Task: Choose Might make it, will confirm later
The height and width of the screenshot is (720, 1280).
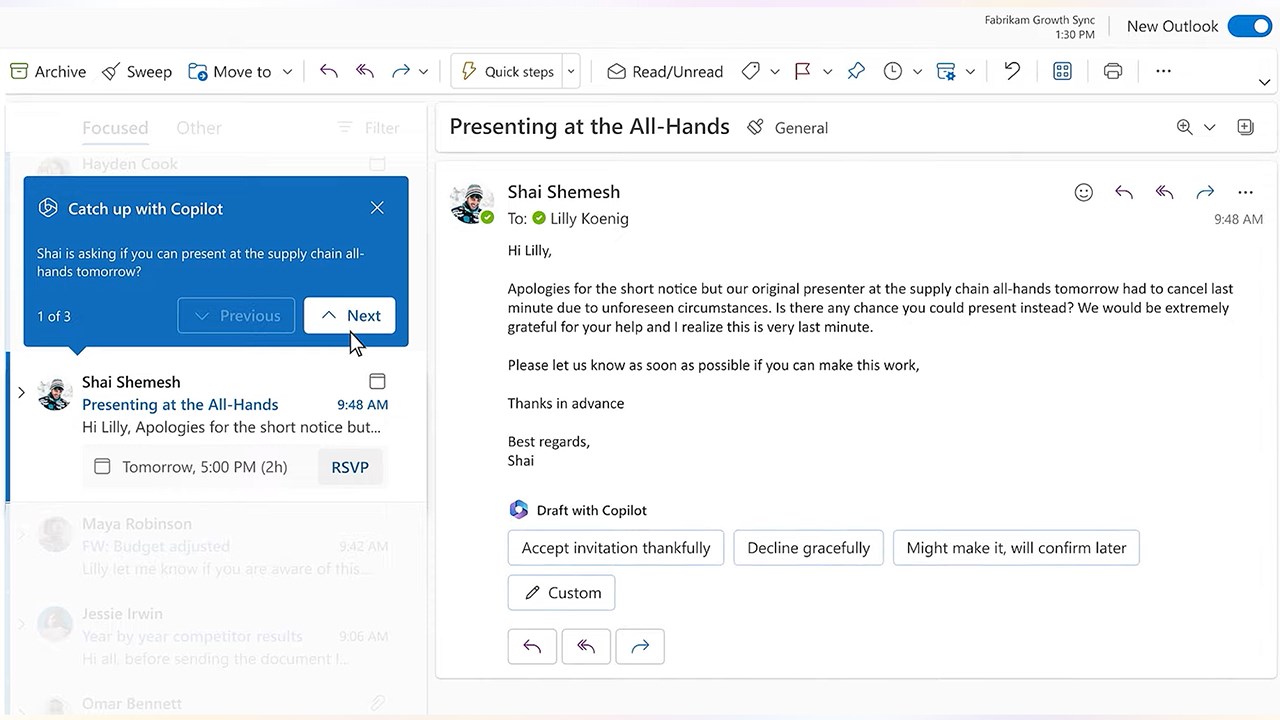Action: pyautogui.click(x=1016, y=548)
